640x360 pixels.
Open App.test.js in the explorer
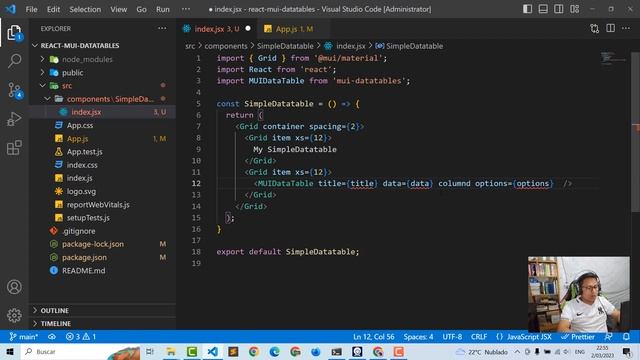[x=102, y=152]
